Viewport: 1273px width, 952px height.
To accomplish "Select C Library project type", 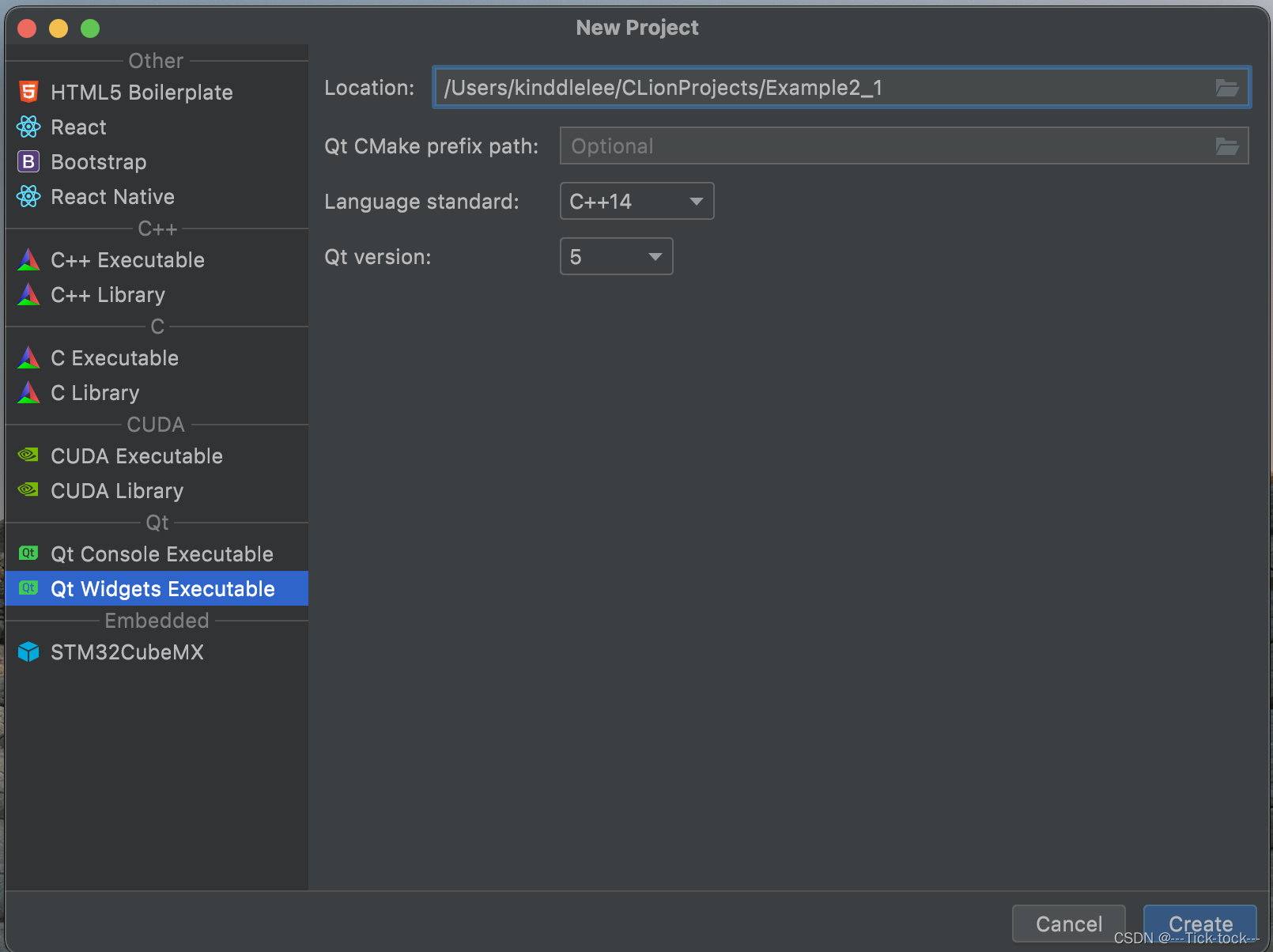I will pos(157,392).
